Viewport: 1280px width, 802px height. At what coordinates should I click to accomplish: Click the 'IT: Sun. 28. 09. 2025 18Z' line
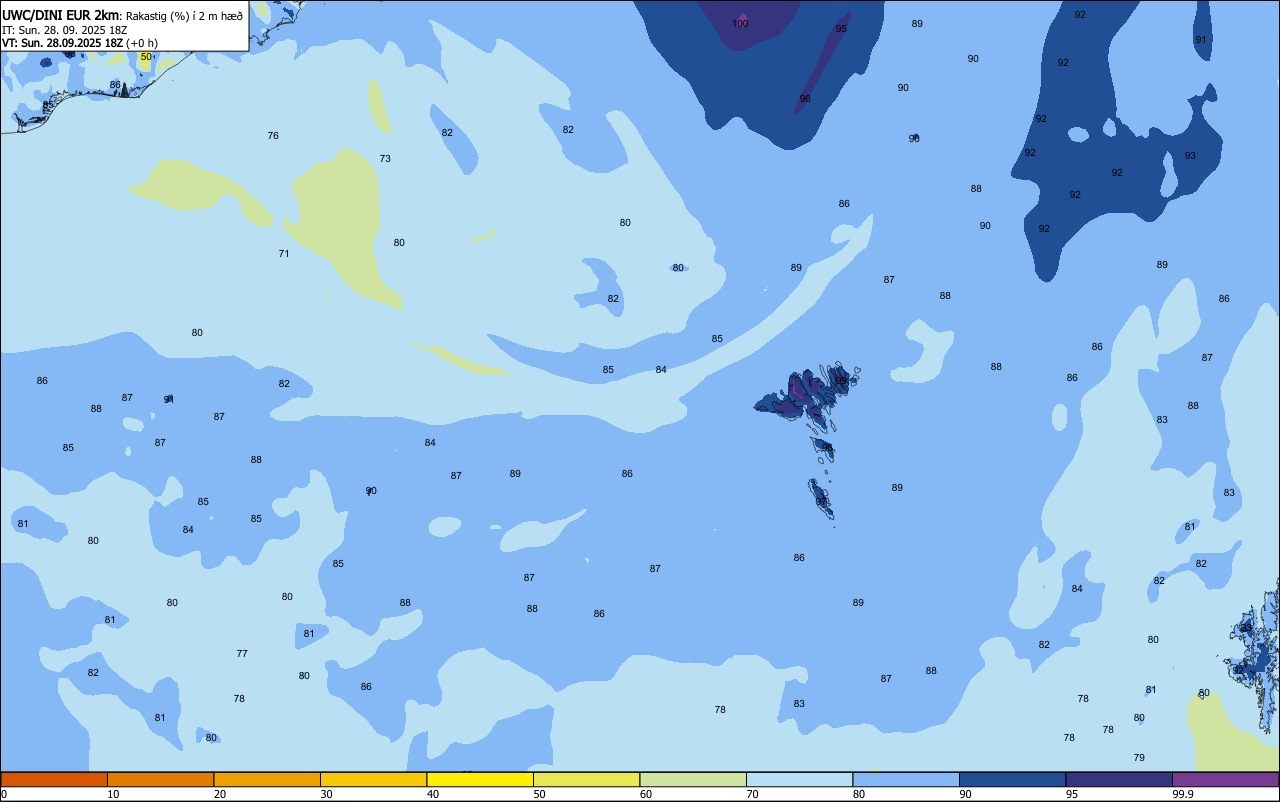point(65,29)
